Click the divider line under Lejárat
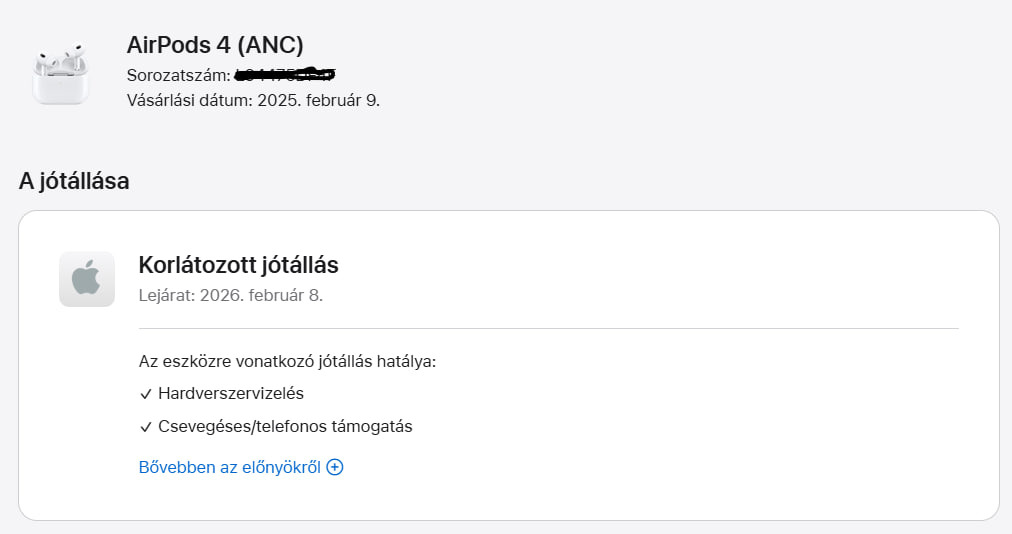 point(548,328)
